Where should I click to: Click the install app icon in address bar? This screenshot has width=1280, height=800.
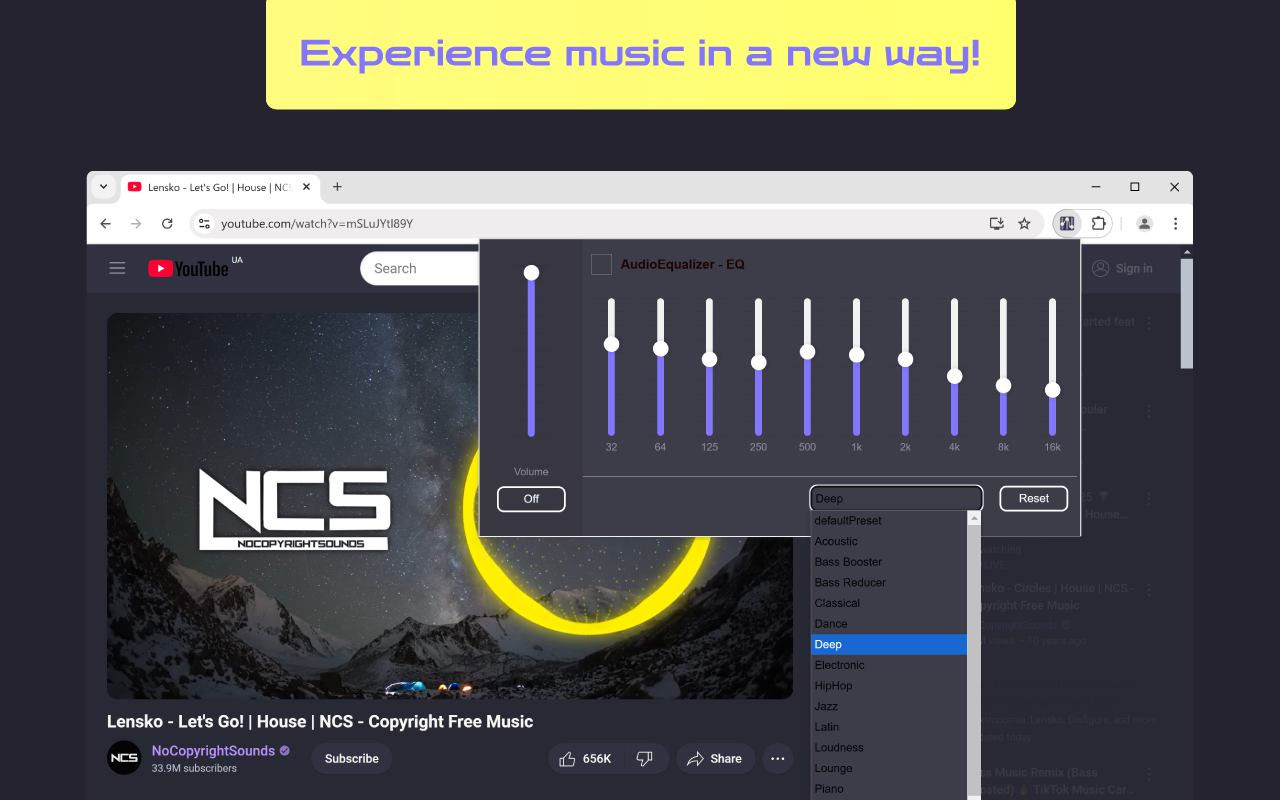[x=996, y=223]
